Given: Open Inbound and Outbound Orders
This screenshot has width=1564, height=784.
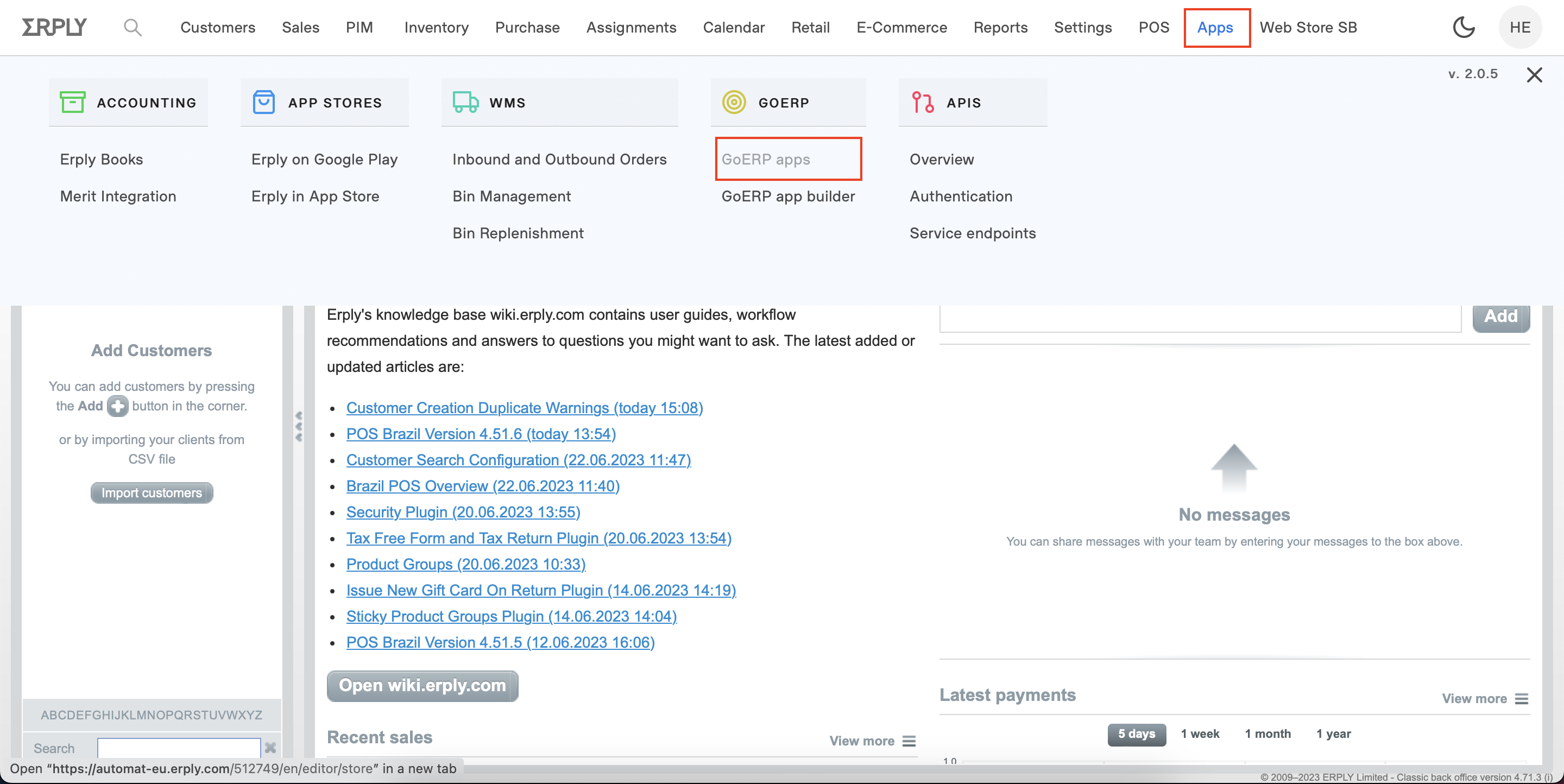Looking at the screenshot, I should (x=559, y=159).
